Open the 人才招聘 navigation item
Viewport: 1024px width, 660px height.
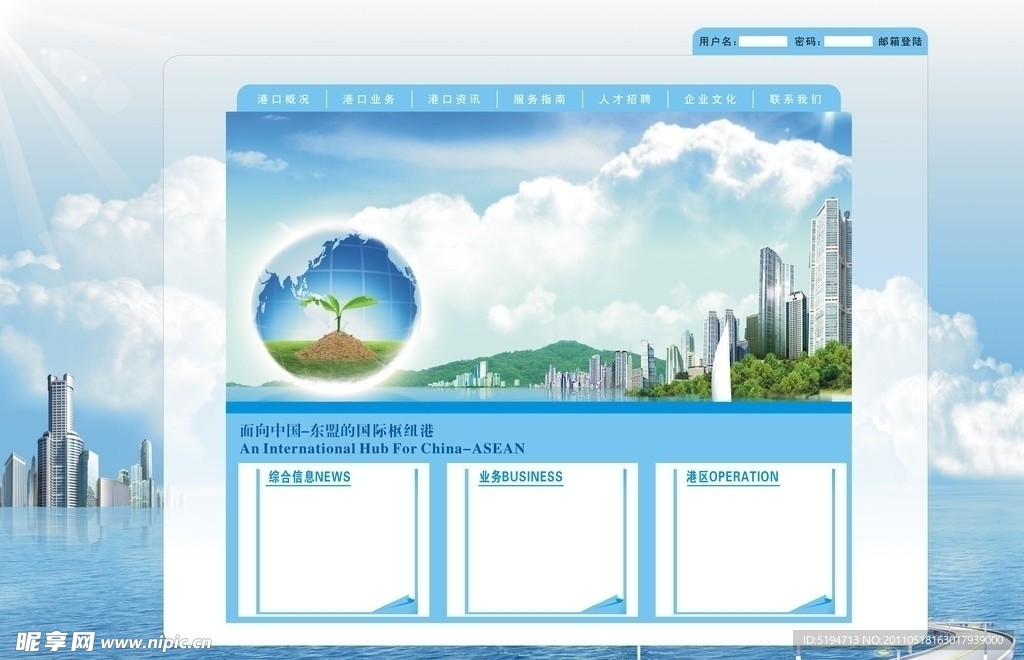click(625, 99)
